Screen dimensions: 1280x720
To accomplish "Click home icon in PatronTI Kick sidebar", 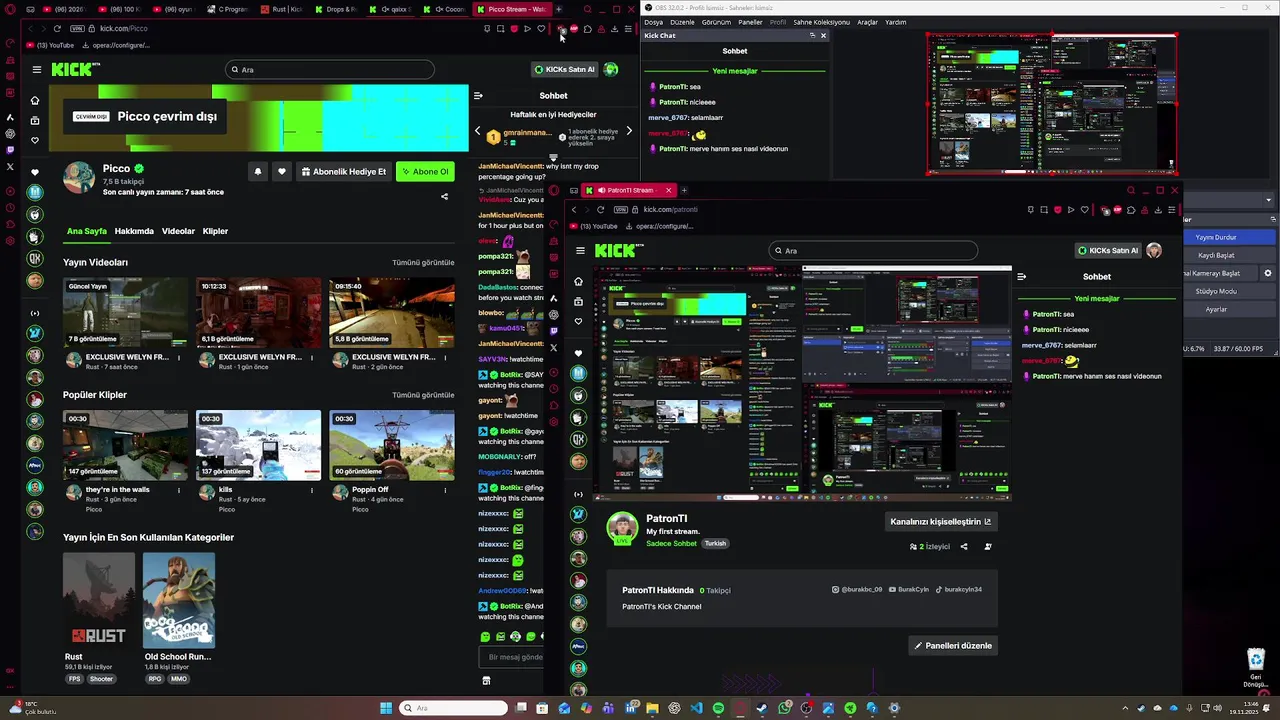I will [x=578, y=281].
